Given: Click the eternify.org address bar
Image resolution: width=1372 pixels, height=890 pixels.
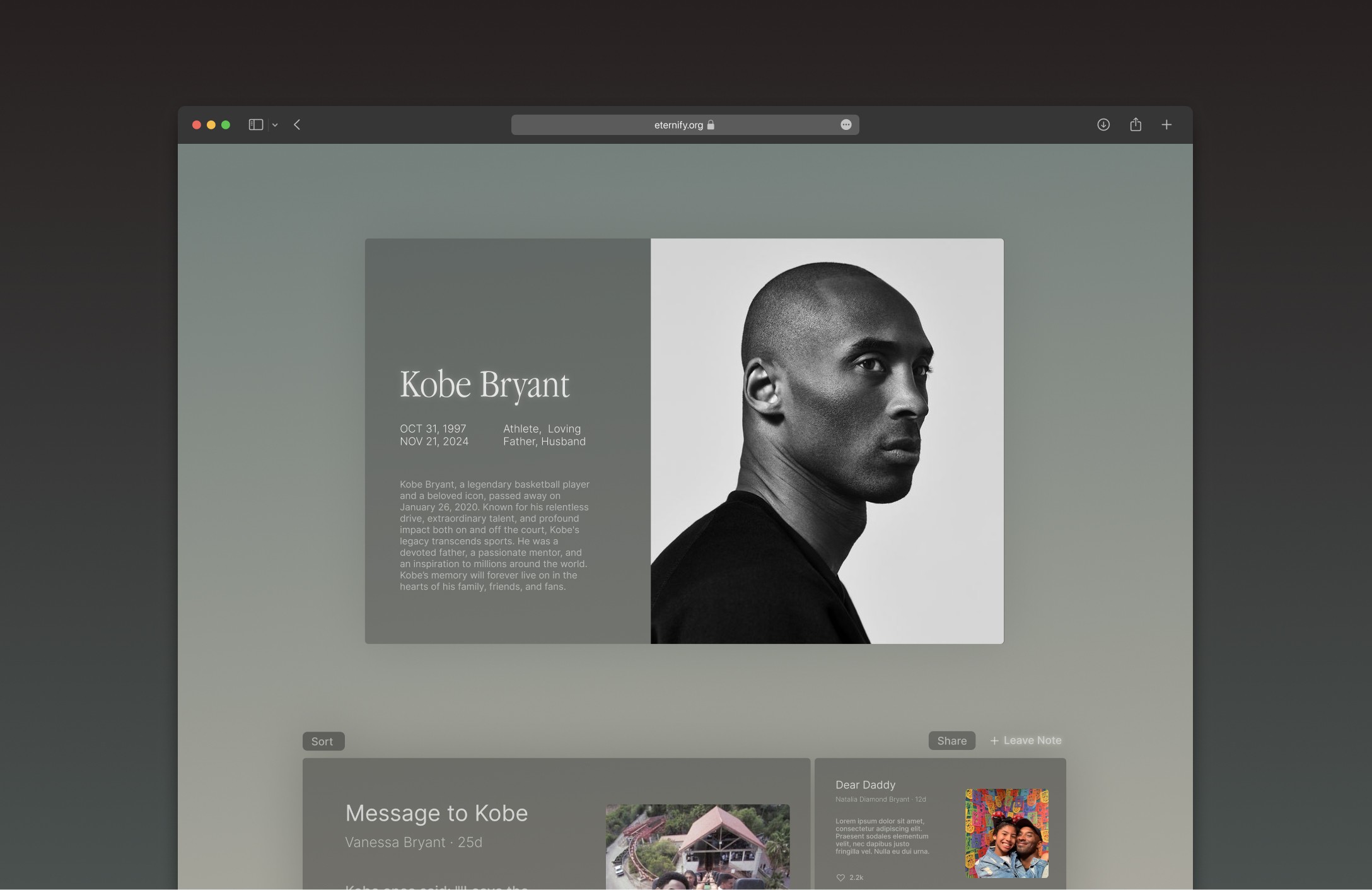Looking at the screenshot, I should click(x=678, y=125).
